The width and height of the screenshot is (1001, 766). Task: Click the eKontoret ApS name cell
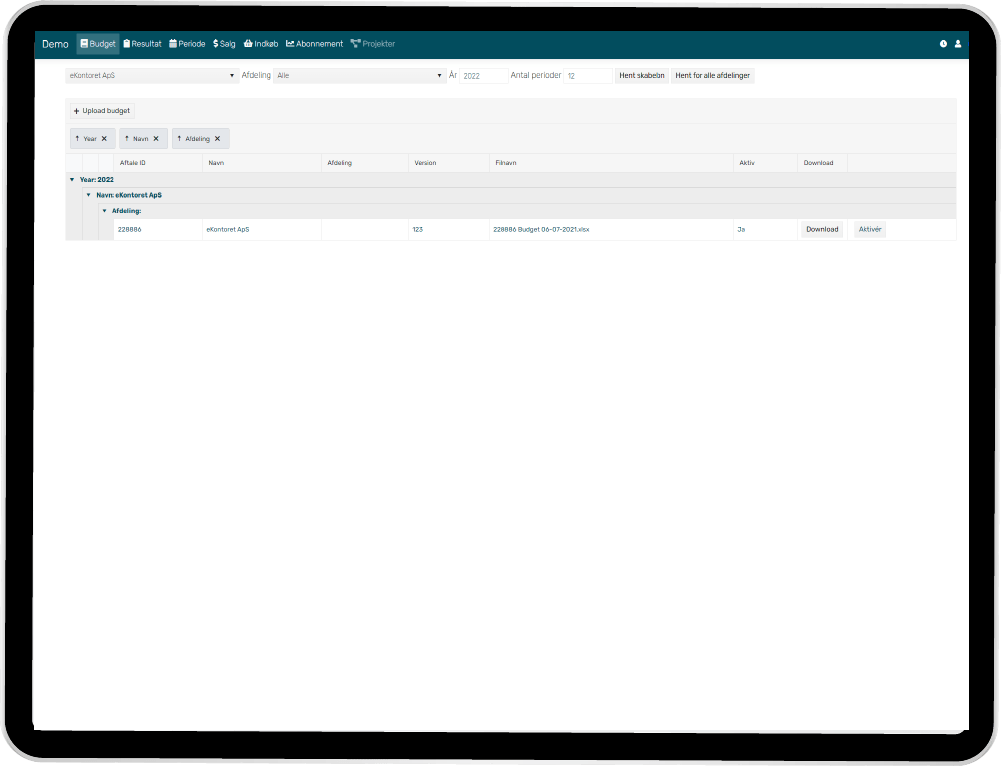262,230
